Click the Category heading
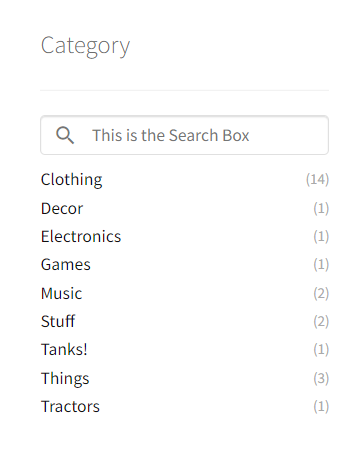The image size is (361, 452). (85, 46)
